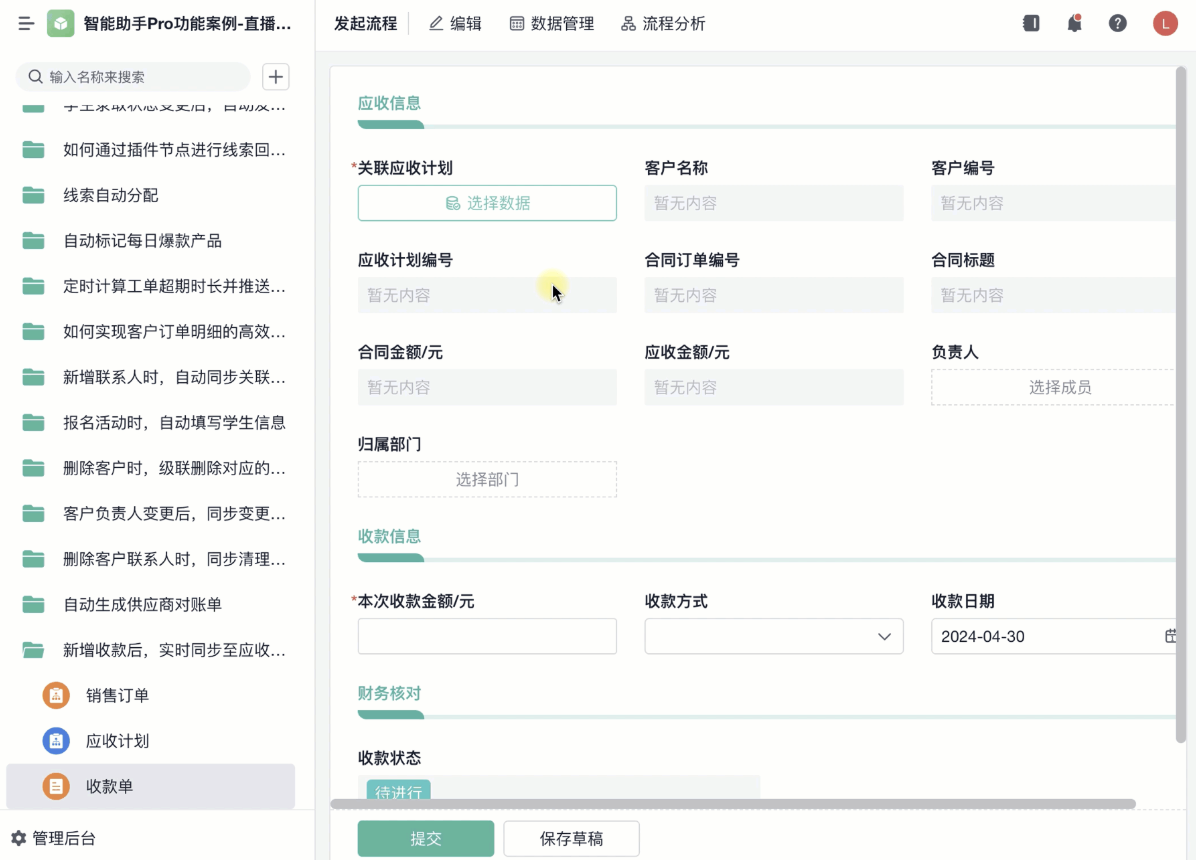Open the user avatar L

pyautogui.click(x=1165, y=24)
